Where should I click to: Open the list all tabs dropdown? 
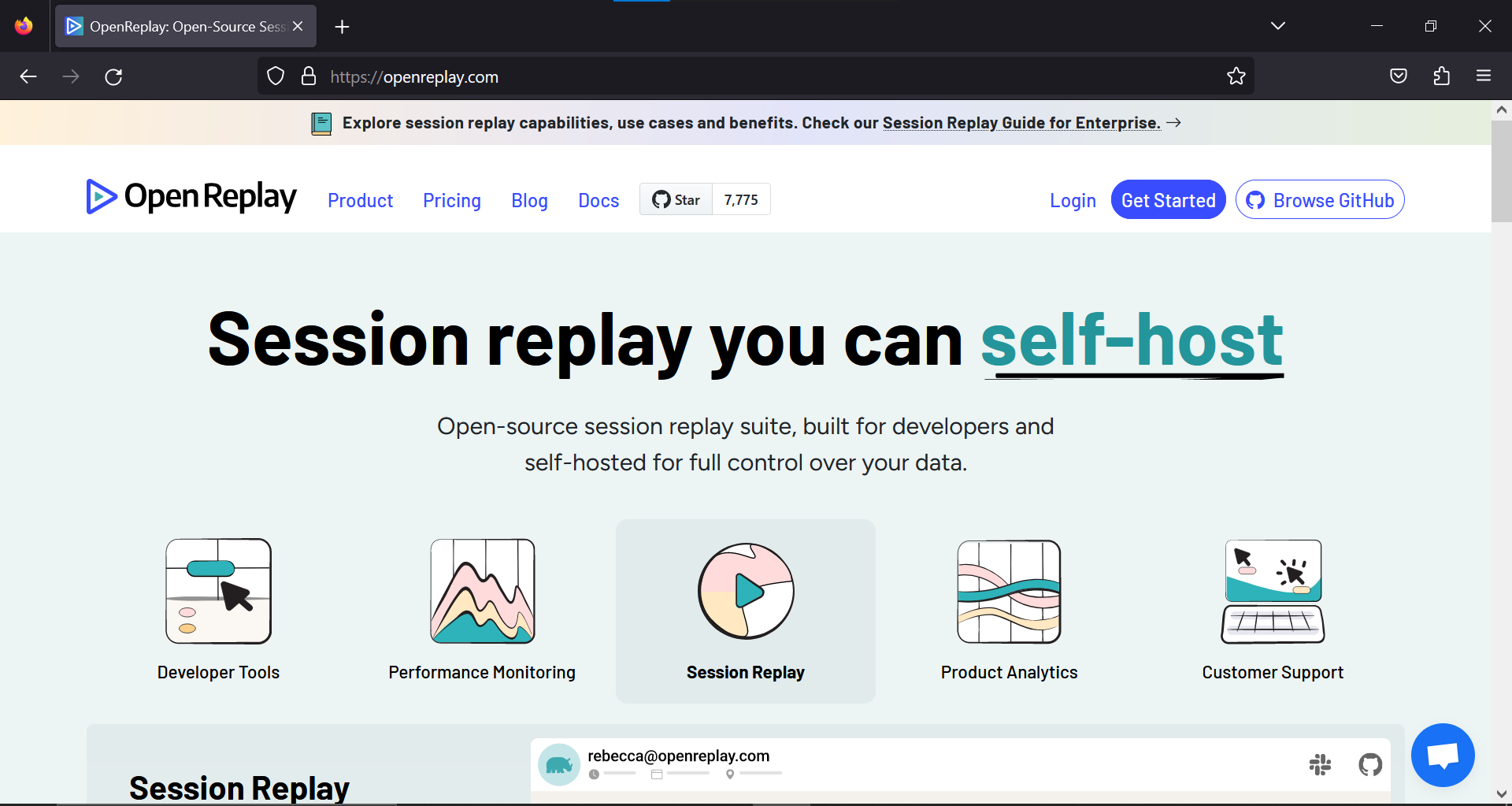pyautogui.click(x=1278, y=26)
